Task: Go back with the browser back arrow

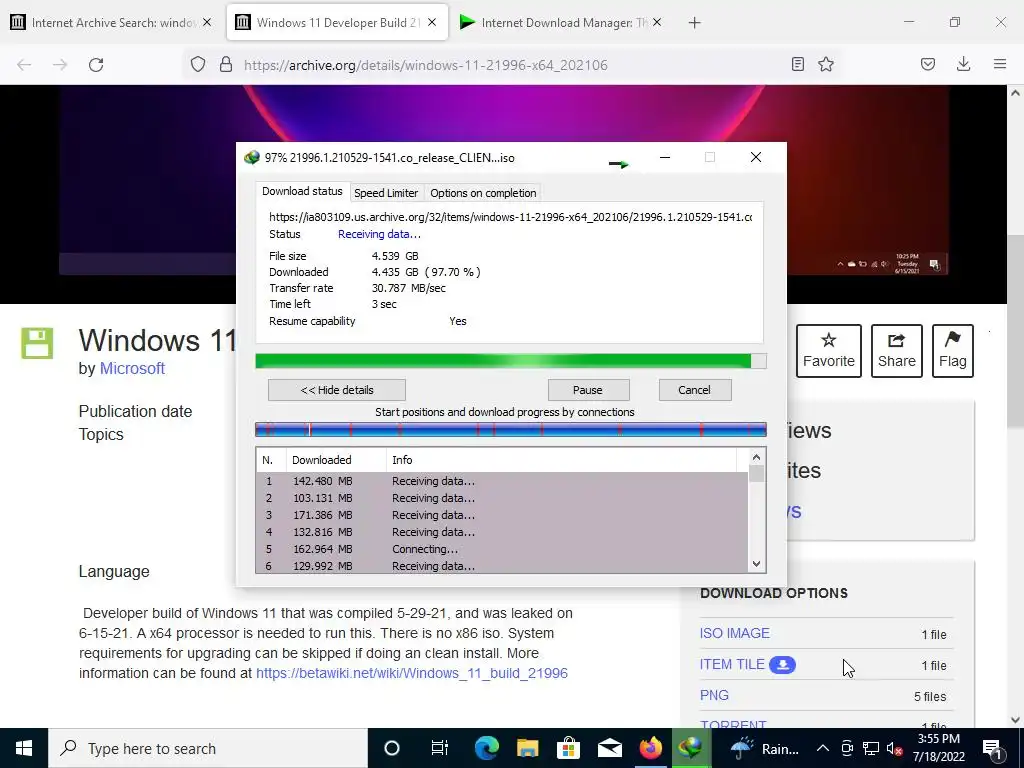Action: coord(24,65)
